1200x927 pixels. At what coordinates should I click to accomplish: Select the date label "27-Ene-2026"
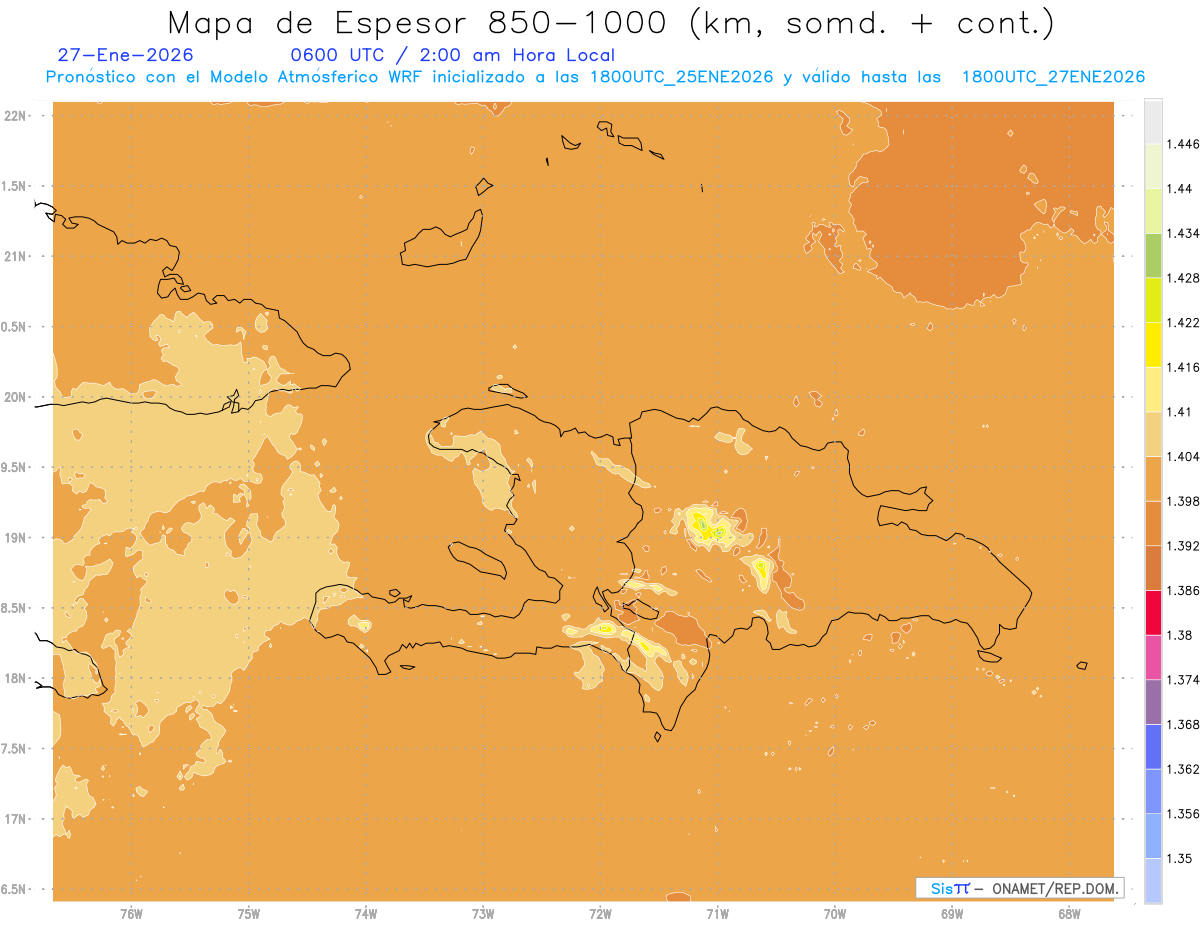tap(126, 56)
